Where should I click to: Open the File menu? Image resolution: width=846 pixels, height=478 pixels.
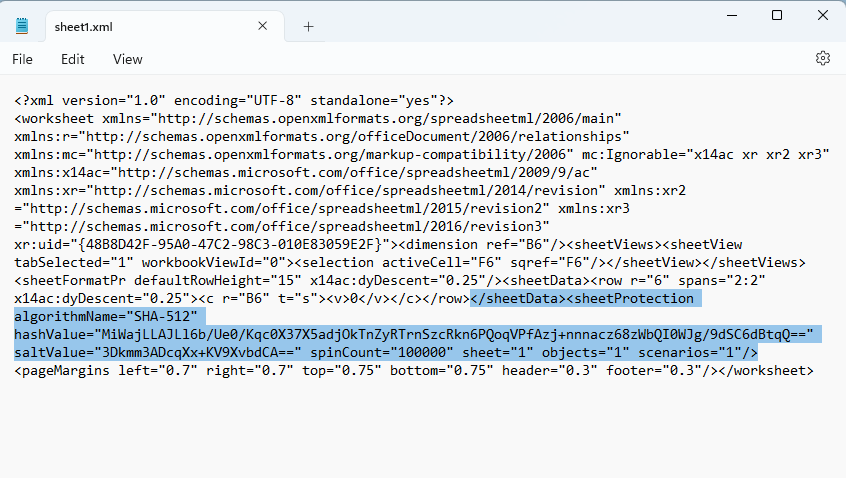click(x=22, y=59)
